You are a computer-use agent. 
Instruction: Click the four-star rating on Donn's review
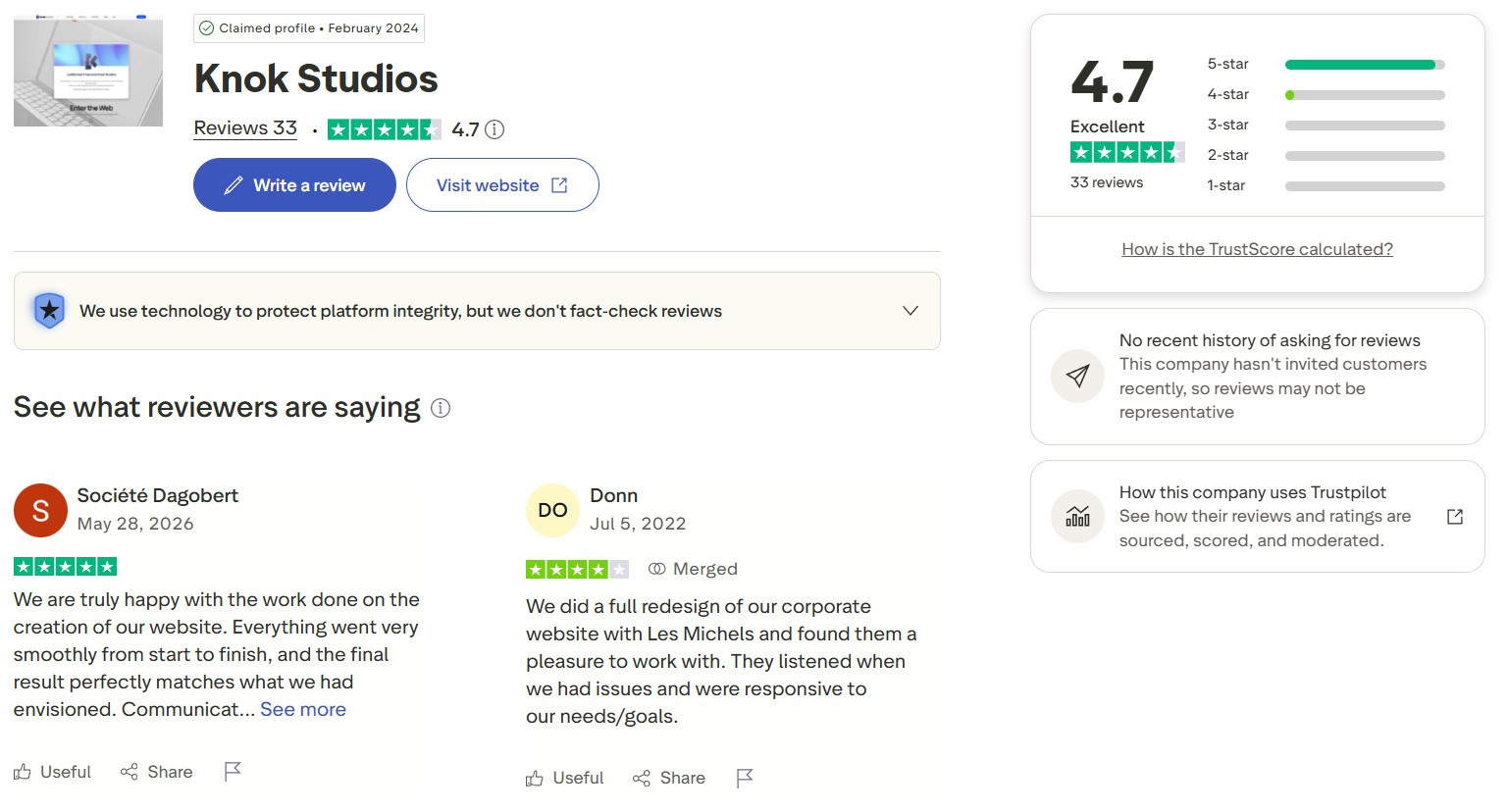point(577,569)
